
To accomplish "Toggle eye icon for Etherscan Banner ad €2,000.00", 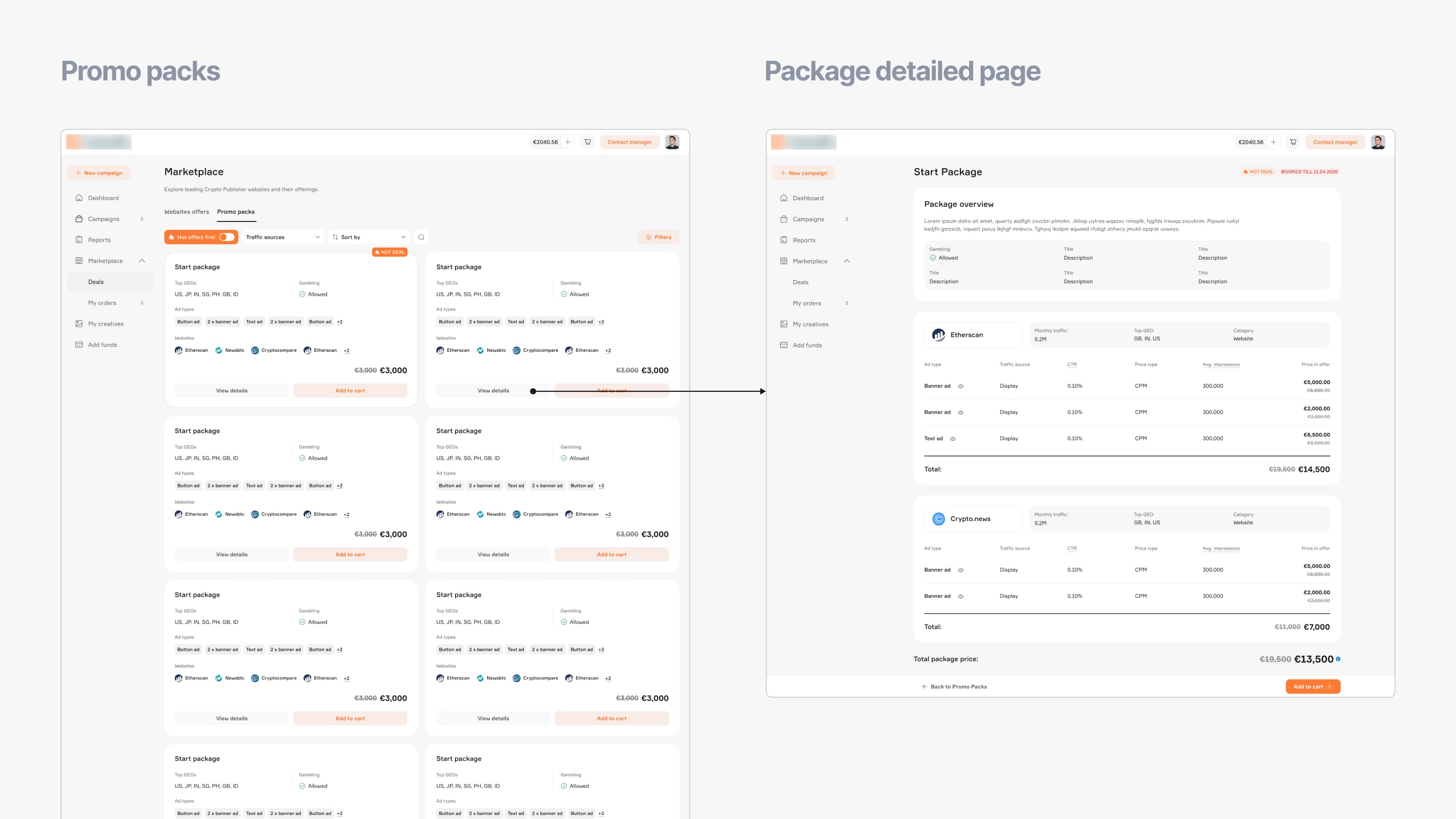I will click(x=961, y=413).
